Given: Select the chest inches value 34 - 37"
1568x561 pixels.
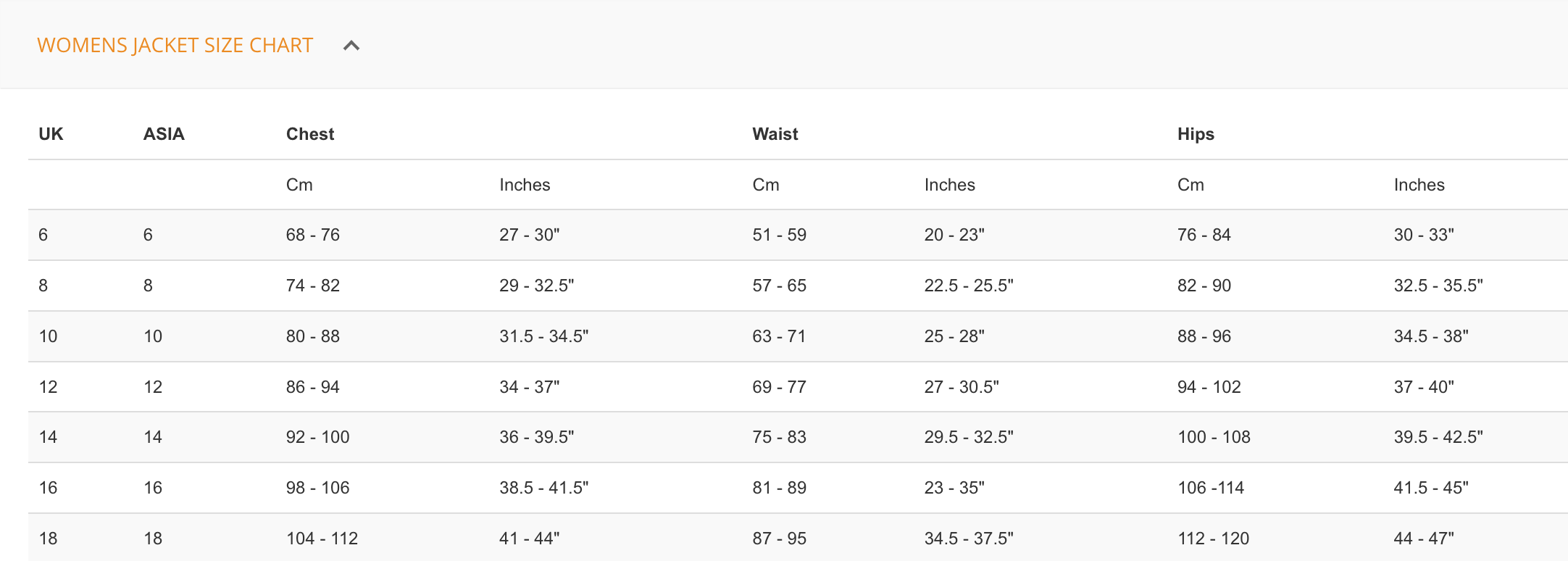Looking at the screenshot, I should [x=530, y=387].
